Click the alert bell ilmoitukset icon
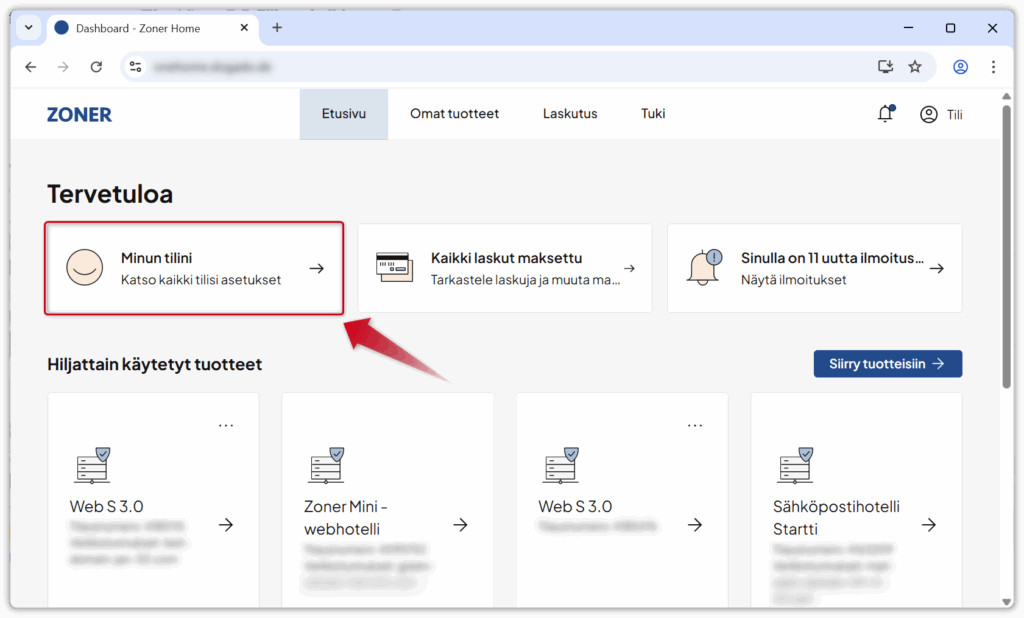 point(704,267)
